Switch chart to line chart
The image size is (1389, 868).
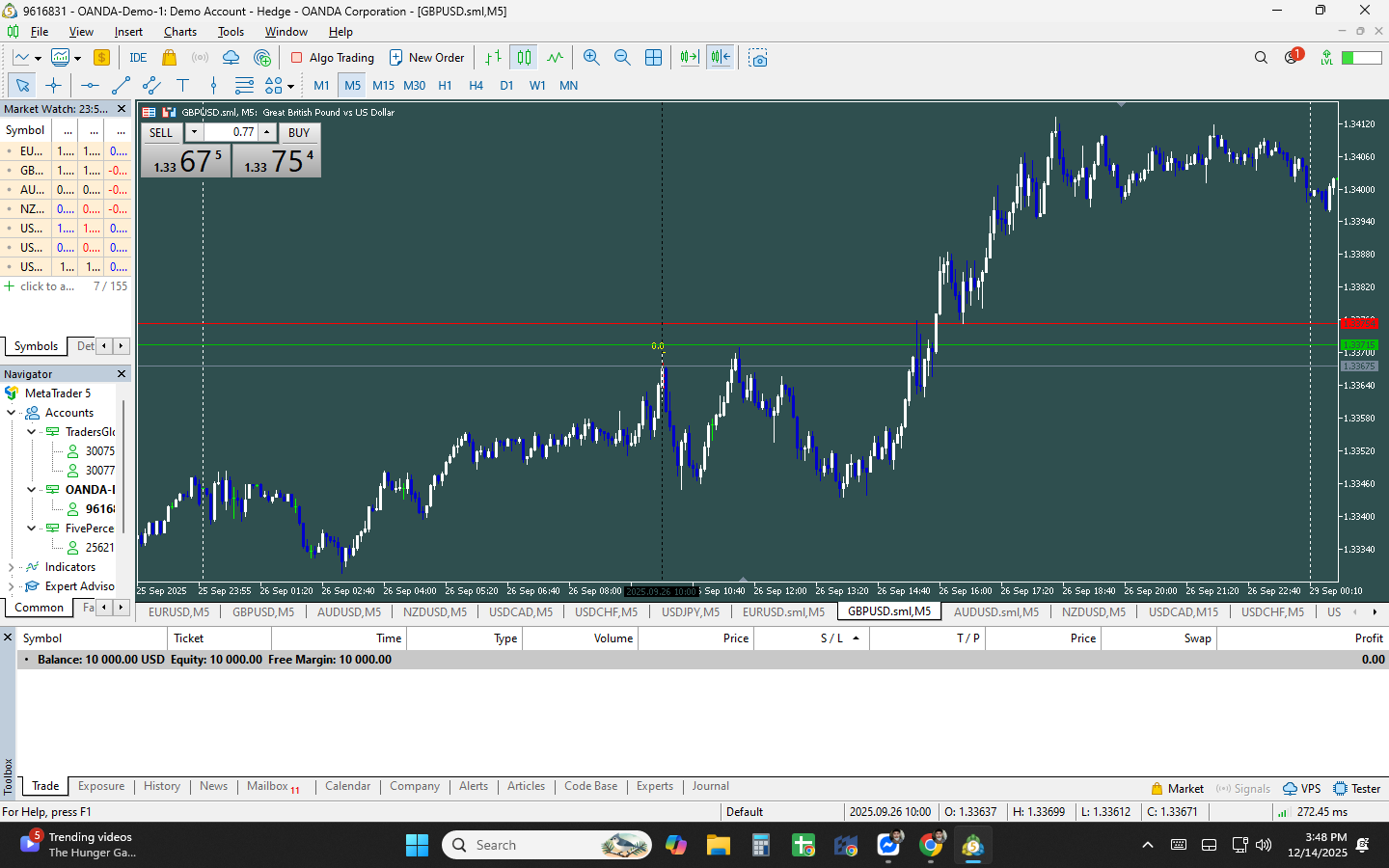point(555,58)
